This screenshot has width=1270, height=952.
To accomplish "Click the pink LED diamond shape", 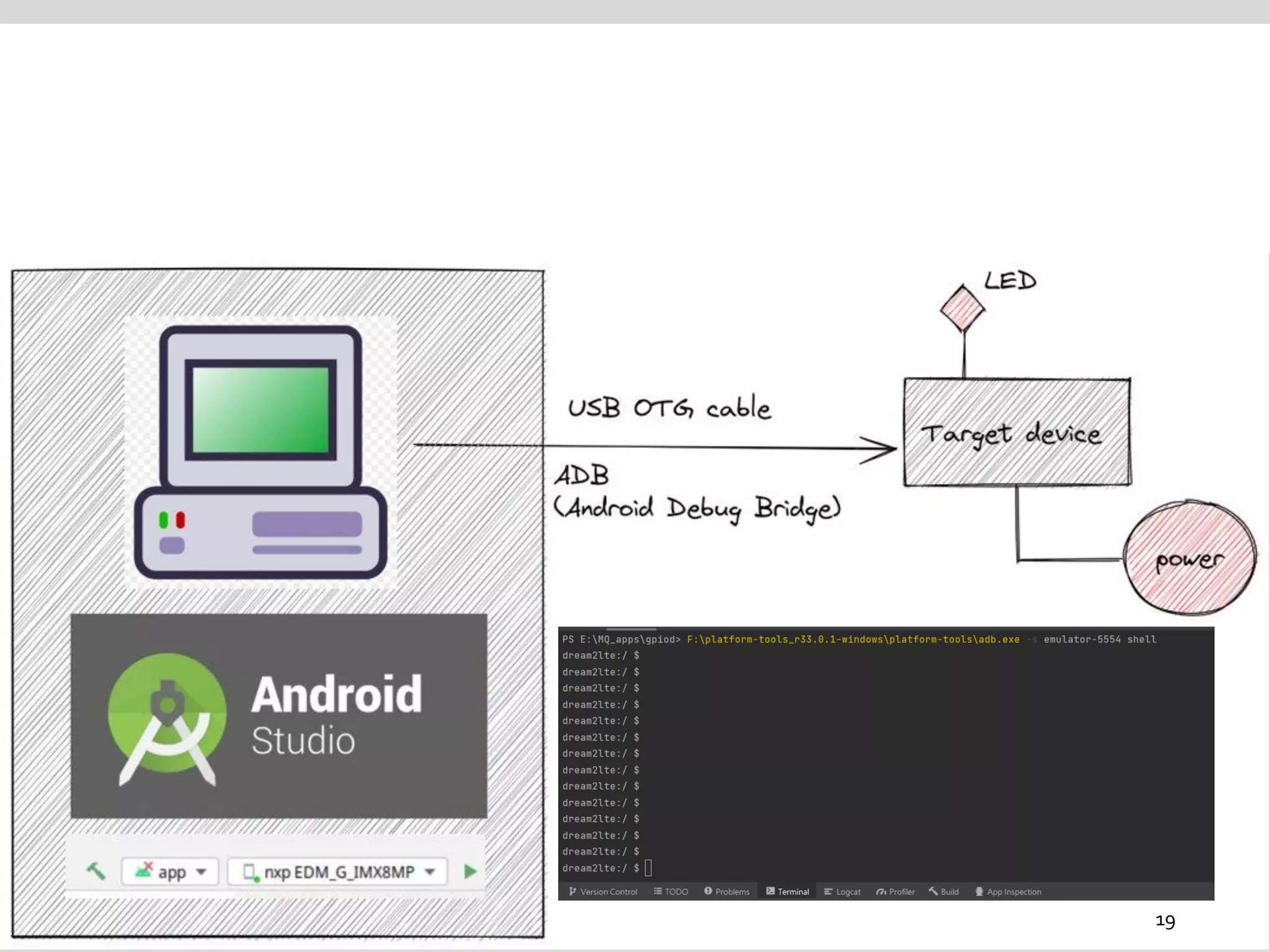I will (962, 308).
